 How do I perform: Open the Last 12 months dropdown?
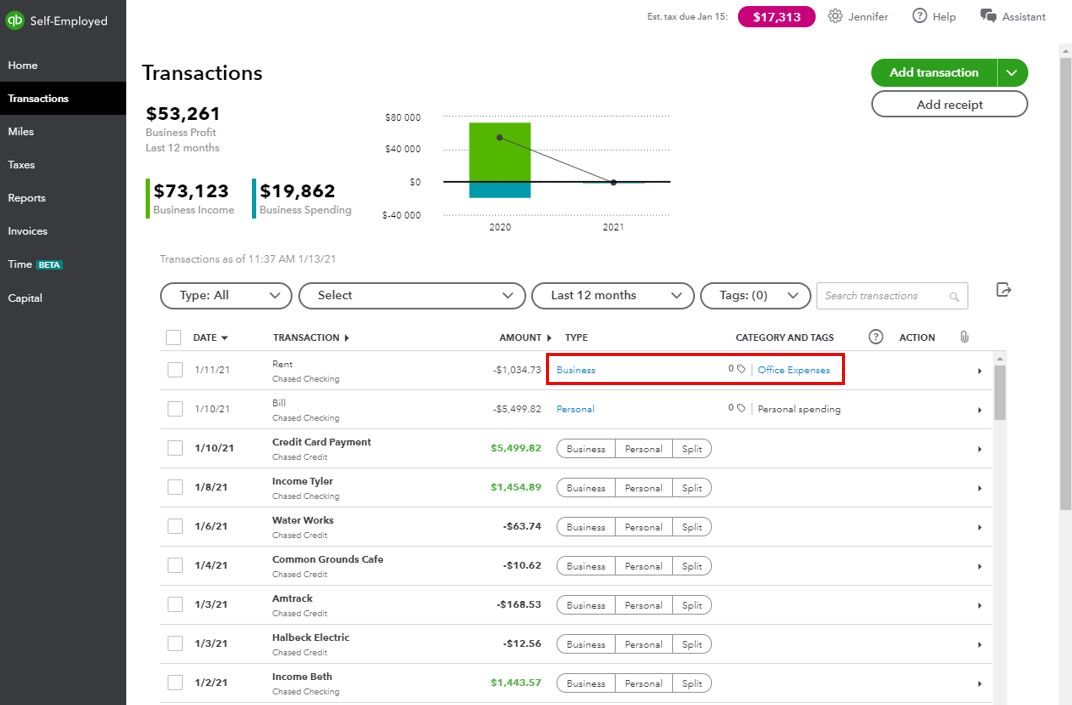pos(613,295)
